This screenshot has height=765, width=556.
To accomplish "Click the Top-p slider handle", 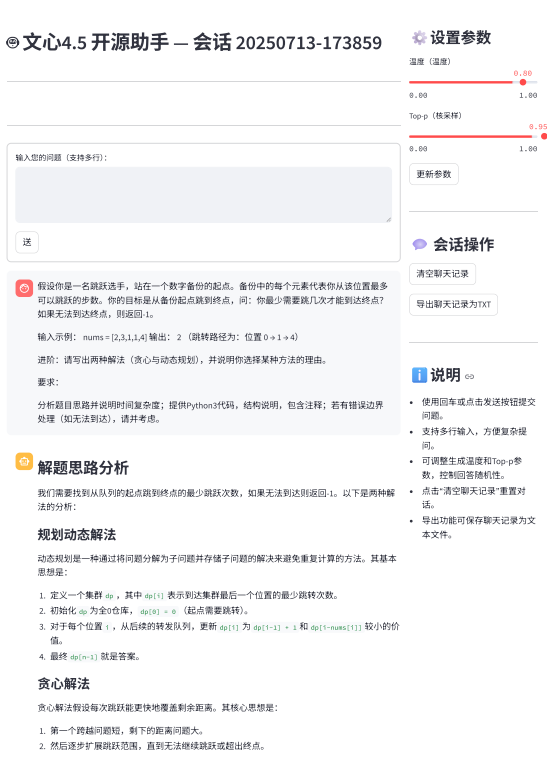I will [544, 136].
